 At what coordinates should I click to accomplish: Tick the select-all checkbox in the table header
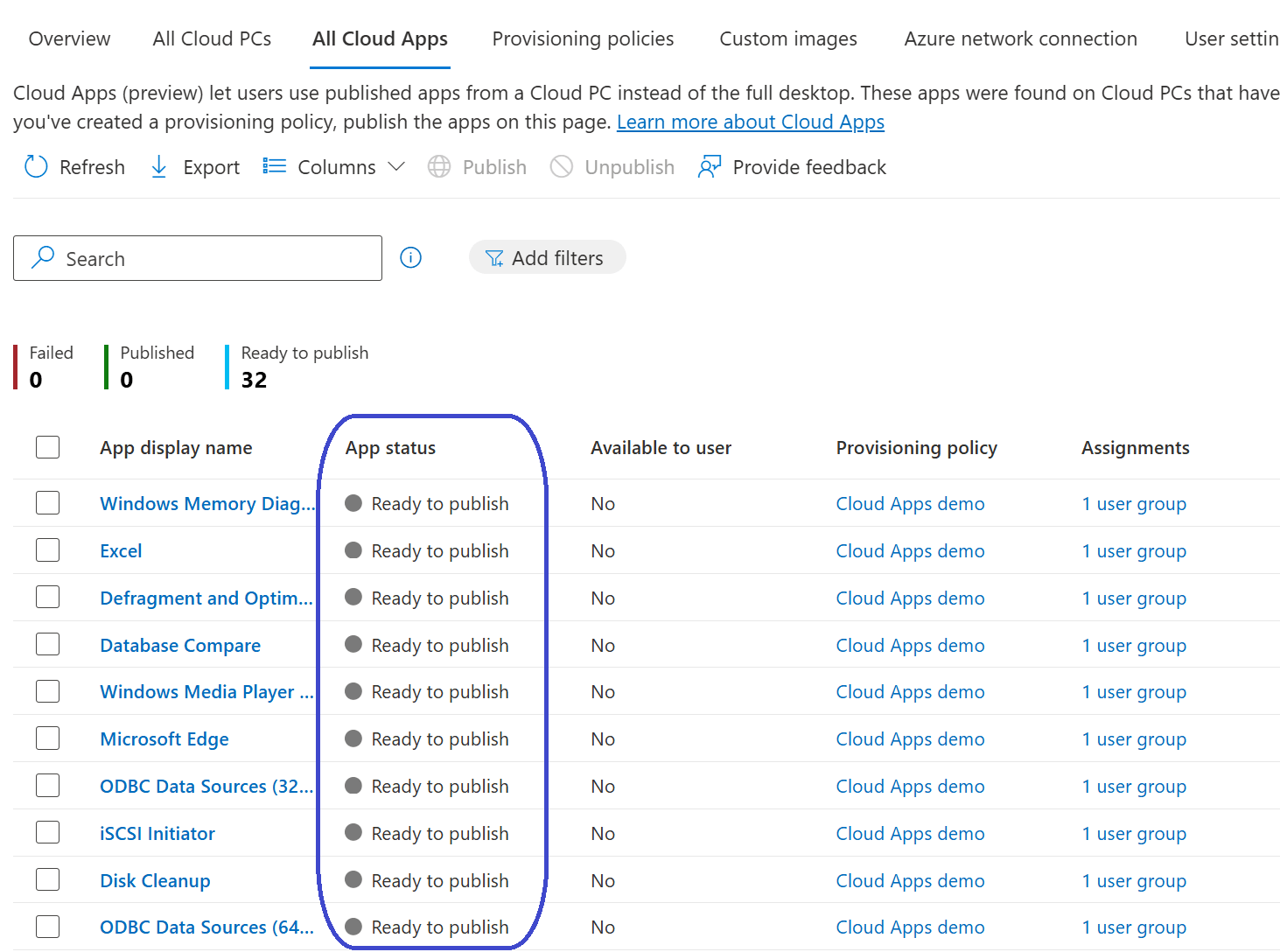[48, 447]
